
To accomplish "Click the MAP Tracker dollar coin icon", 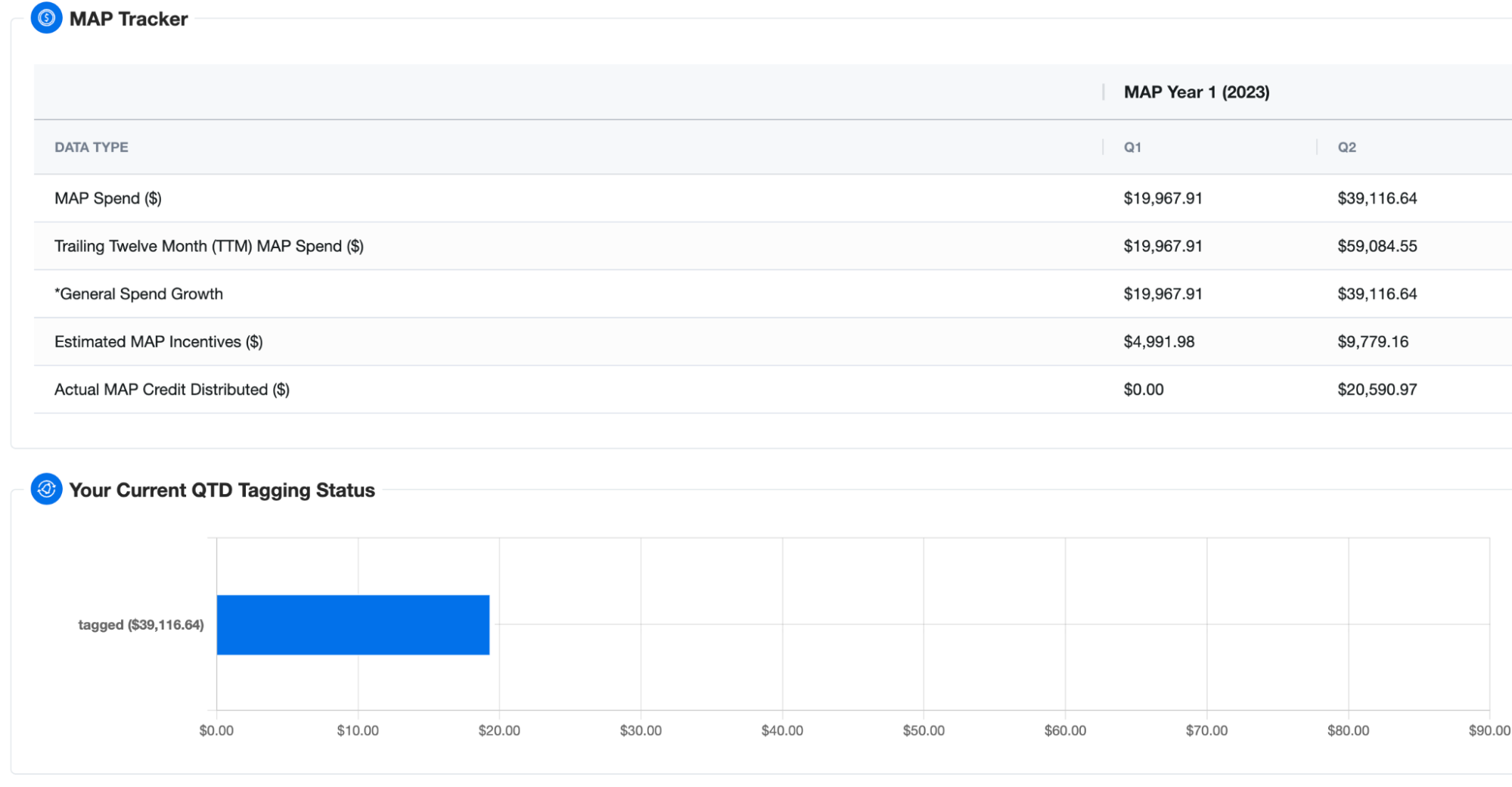I will (46, 18).
